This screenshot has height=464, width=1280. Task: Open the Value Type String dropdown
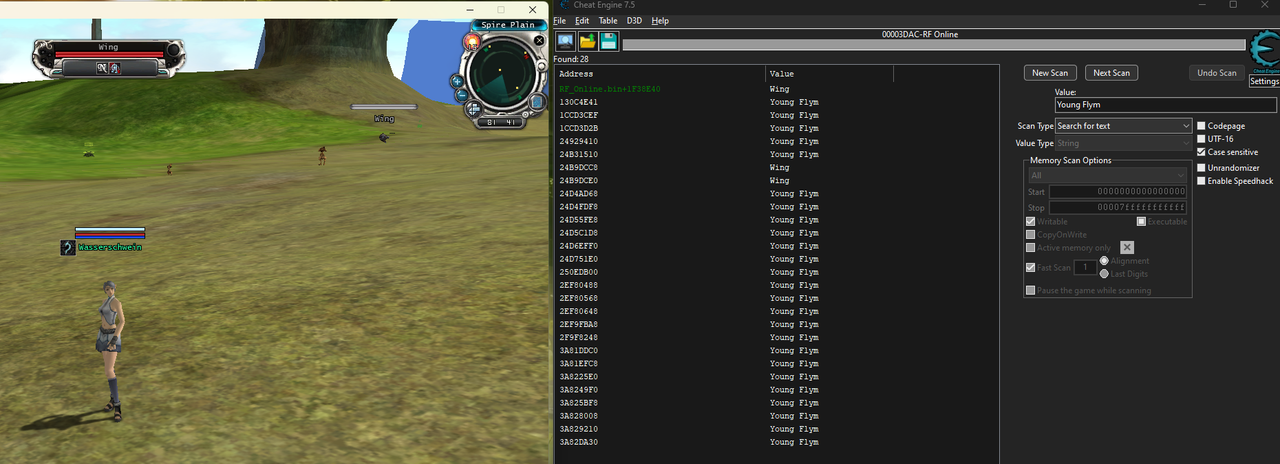(1123, 143)
